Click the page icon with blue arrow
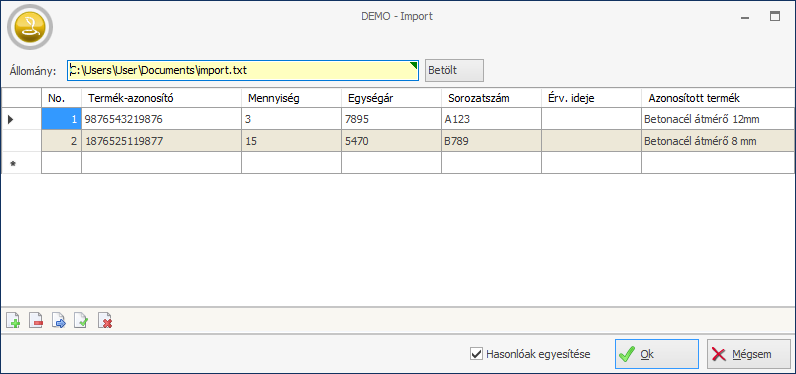The image size is (796, 374). (59, 321)
